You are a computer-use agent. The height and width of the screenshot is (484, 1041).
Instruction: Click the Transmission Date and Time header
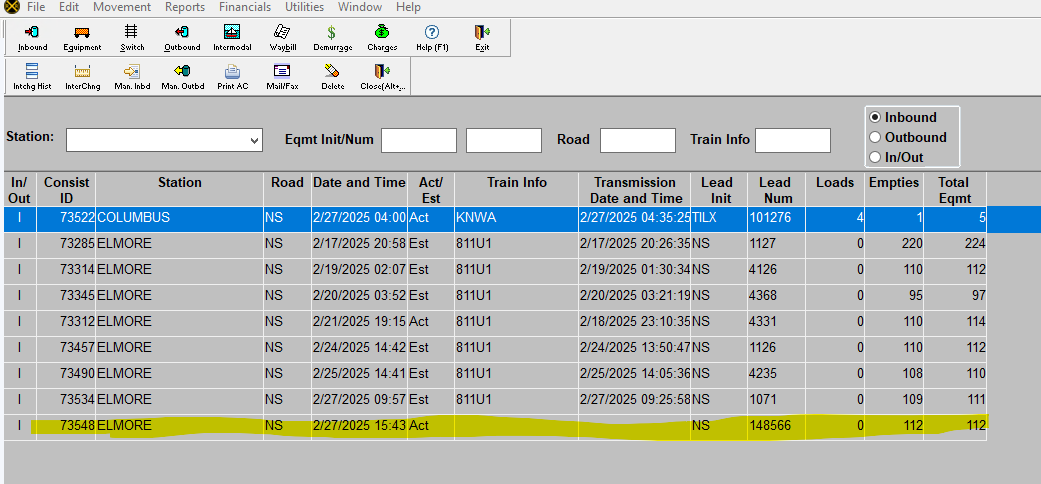click(x=635, y=190)
